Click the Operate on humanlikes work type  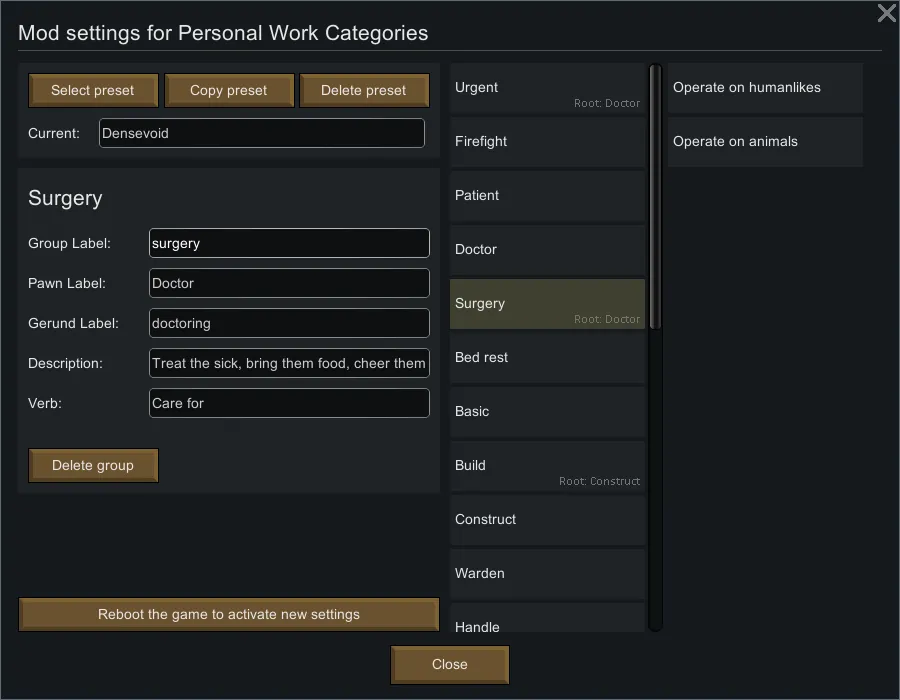coord(764,88)
